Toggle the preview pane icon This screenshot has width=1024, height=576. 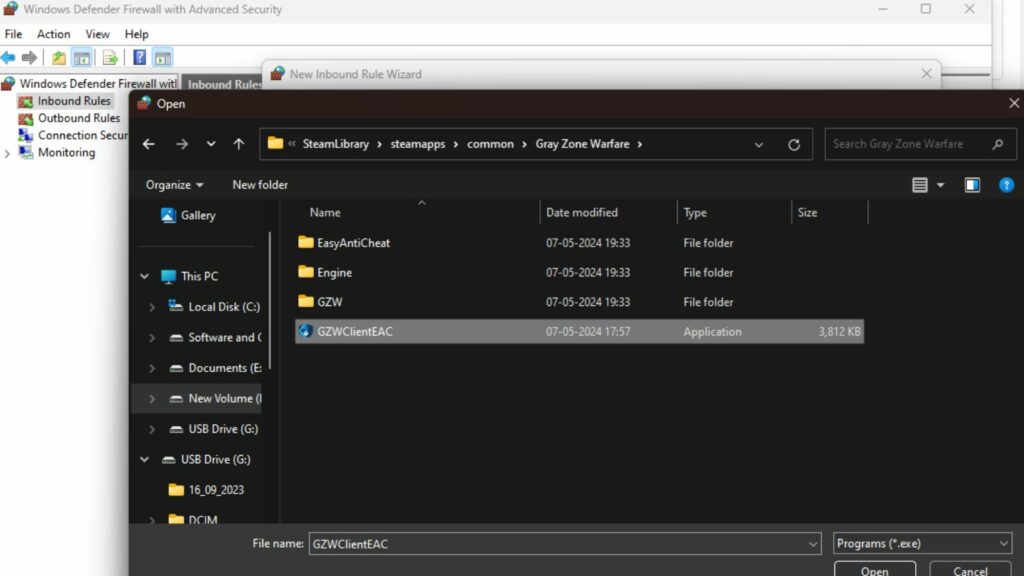[x=972, y=185]
